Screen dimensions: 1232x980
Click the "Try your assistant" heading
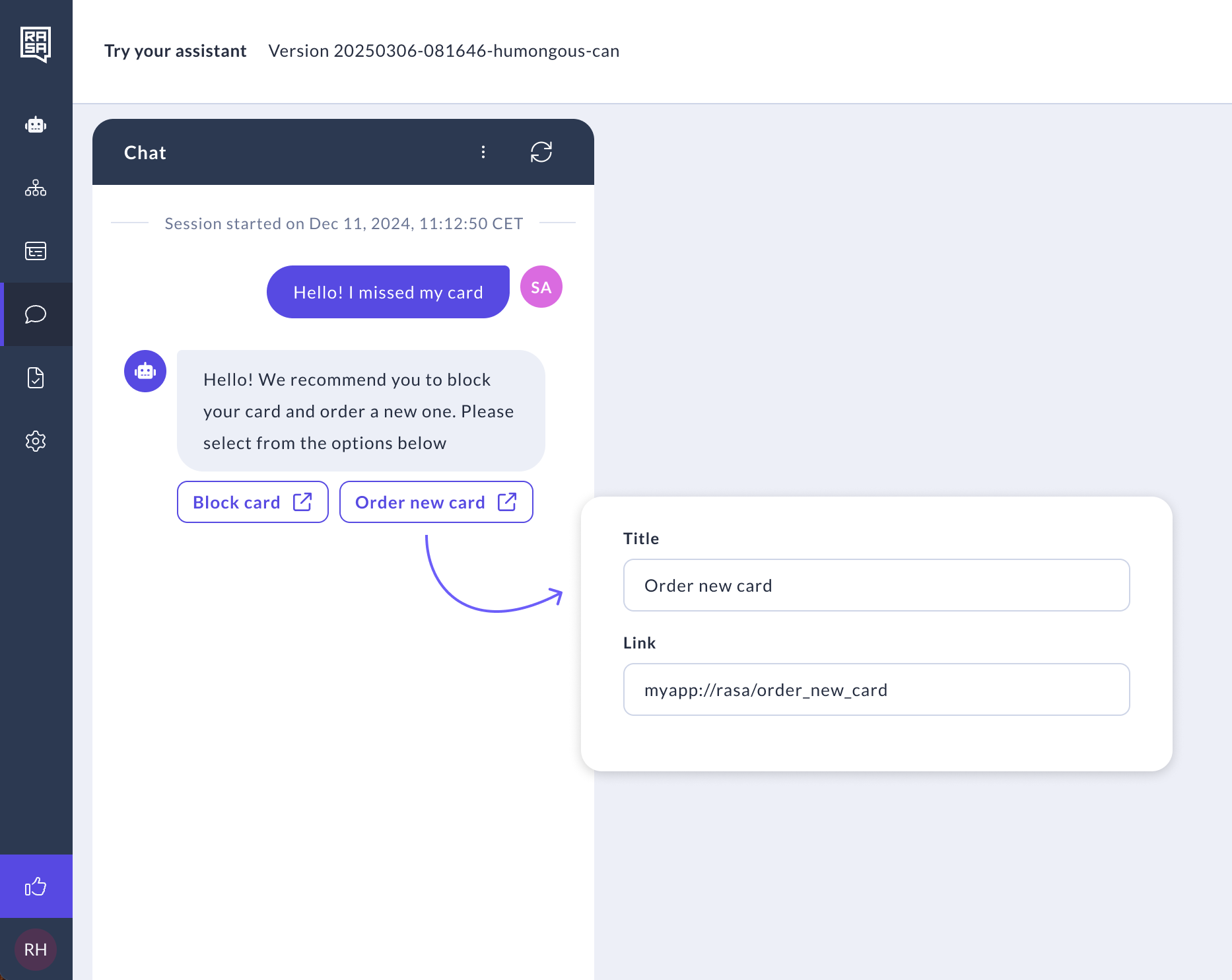tap(175, 51)
